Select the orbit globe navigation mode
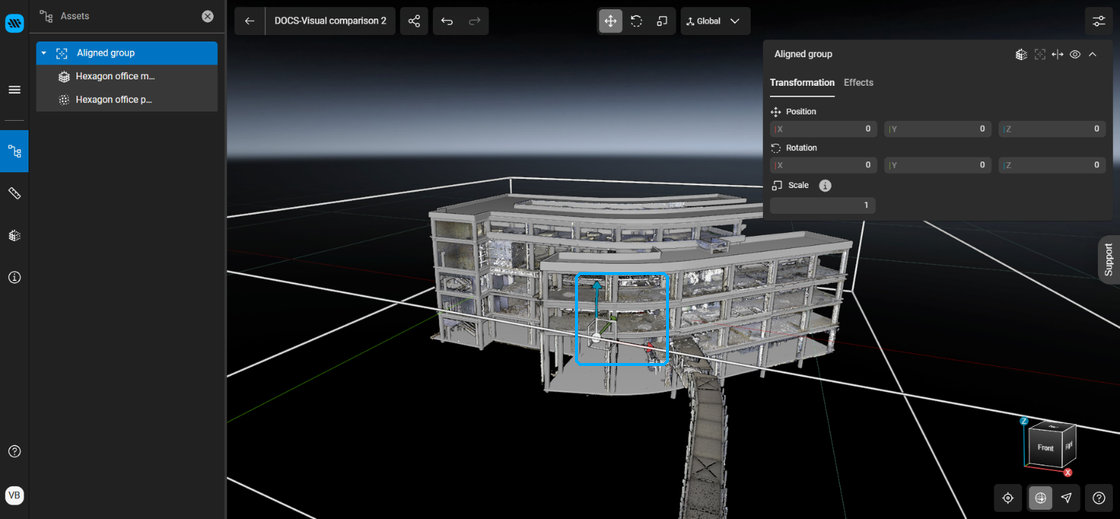This screenshot has width=1120, height=519. click(1040, 498)
